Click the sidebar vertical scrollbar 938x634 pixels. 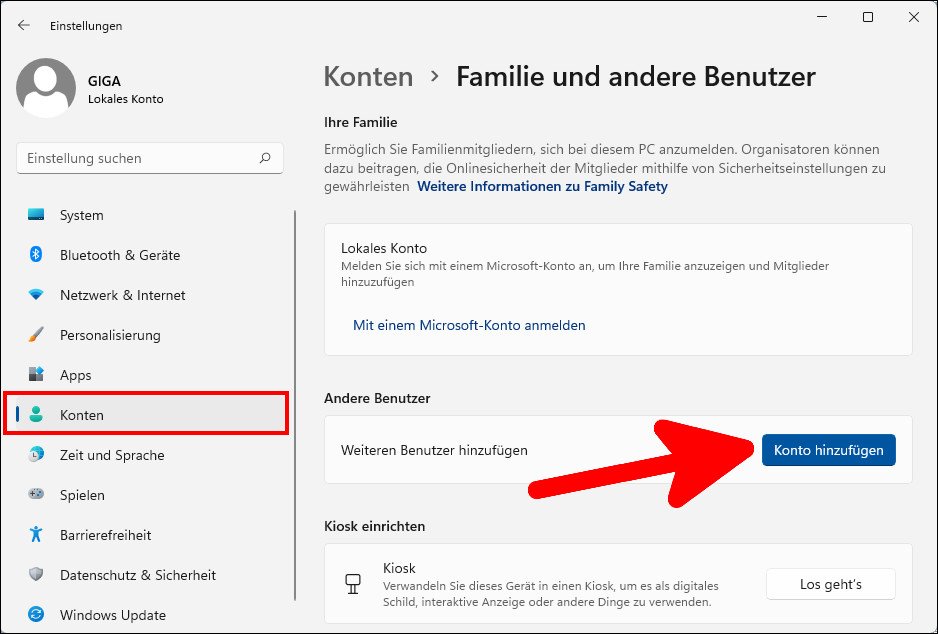tap(295, 400)
